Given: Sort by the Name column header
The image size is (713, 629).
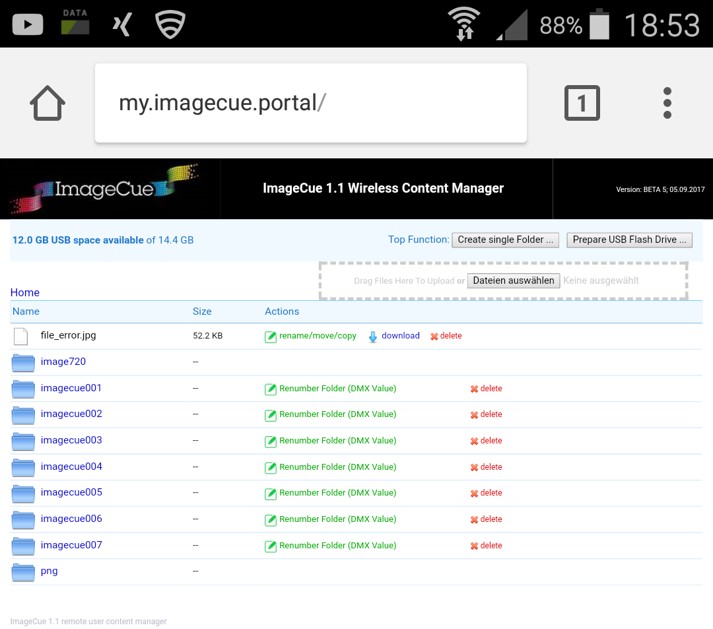Looking at the screenshot, I should coord(26,312).
